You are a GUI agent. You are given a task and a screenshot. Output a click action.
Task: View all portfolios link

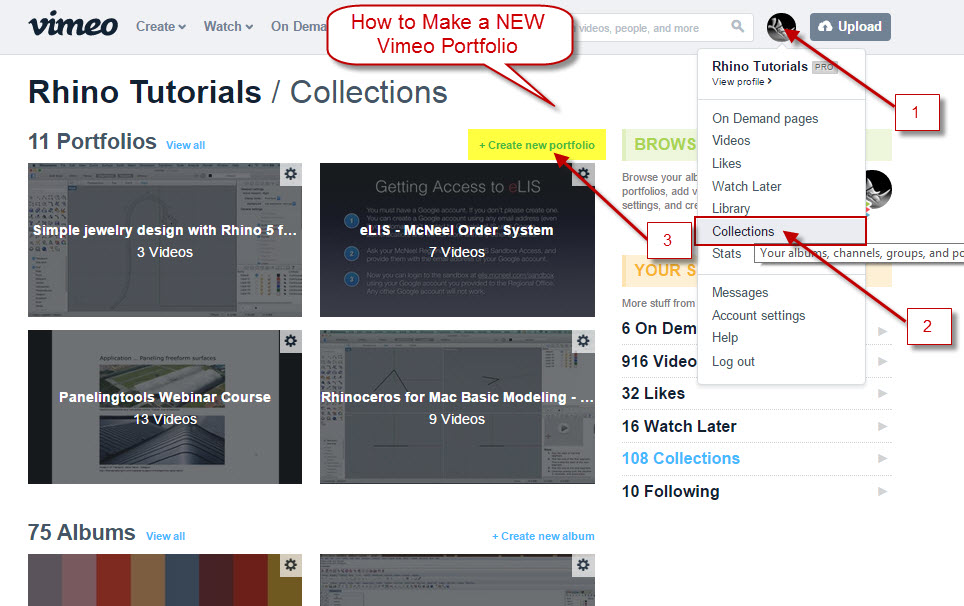(x=186, y=145)
